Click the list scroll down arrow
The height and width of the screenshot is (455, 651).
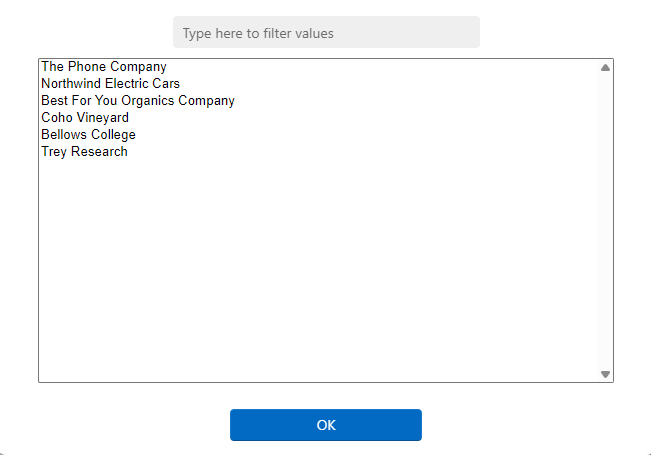(x=605, y=374)
